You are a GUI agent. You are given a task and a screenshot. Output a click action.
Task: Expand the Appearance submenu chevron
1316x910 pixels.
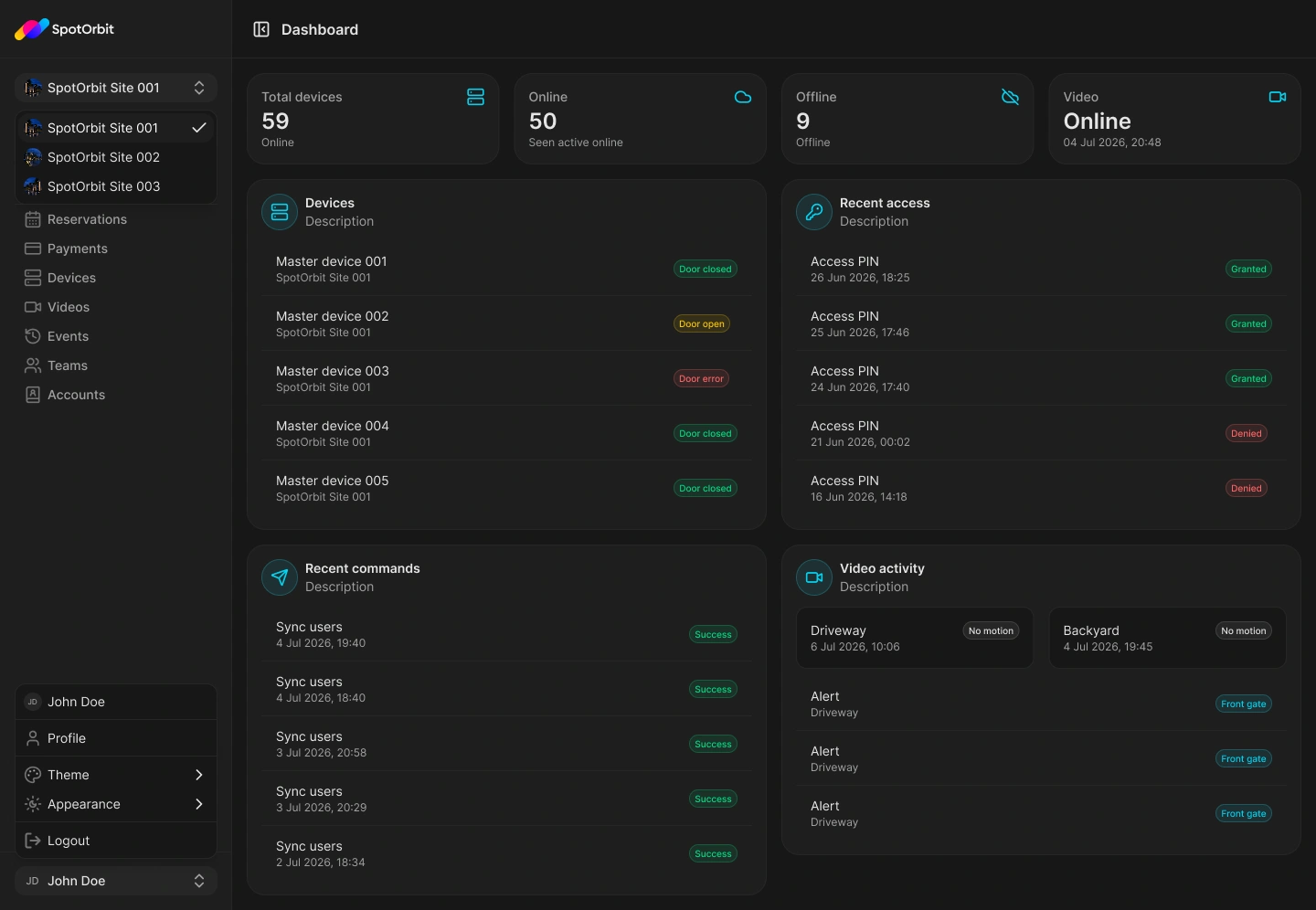pyautogui.click(x=199, y=804)
